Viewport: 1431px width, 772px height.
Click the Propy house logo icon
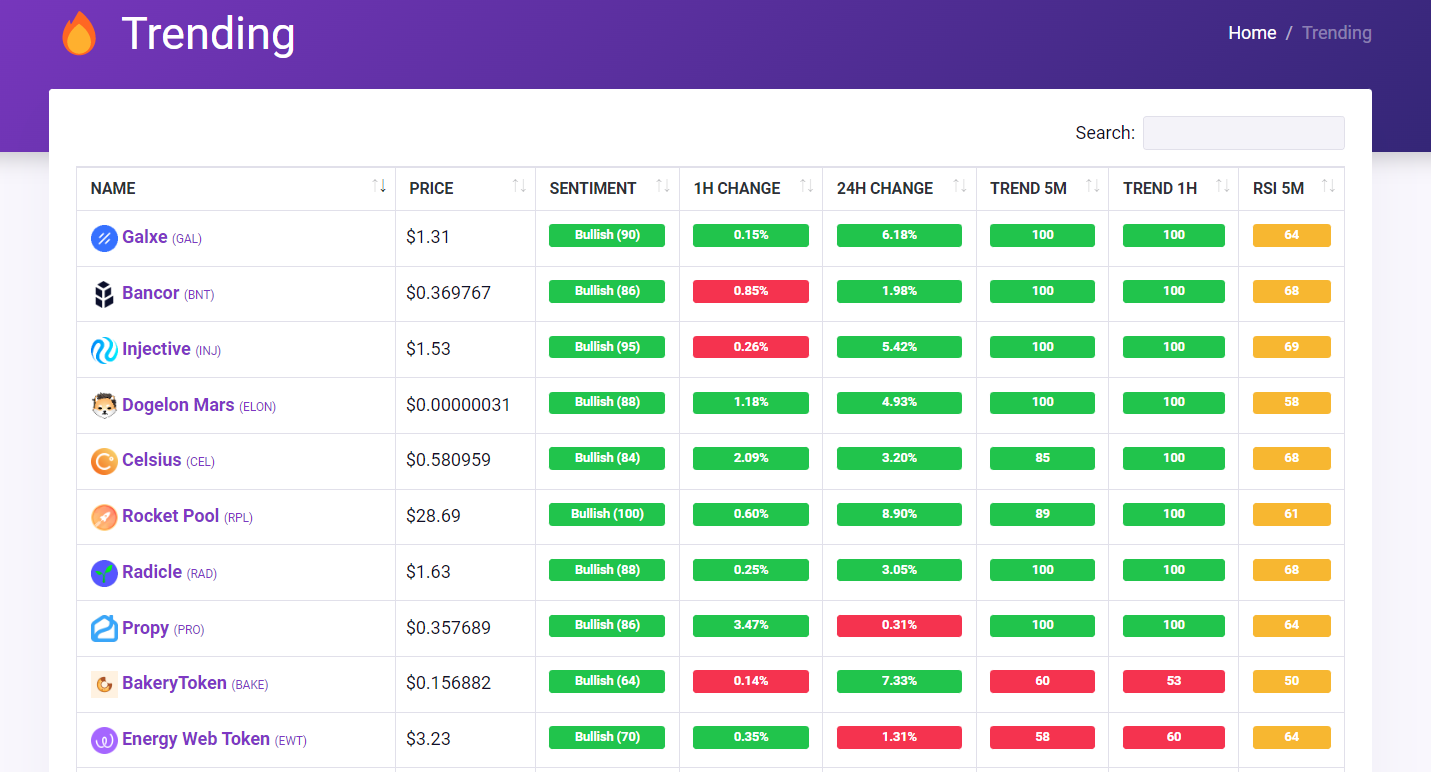[x=104, y=629]
